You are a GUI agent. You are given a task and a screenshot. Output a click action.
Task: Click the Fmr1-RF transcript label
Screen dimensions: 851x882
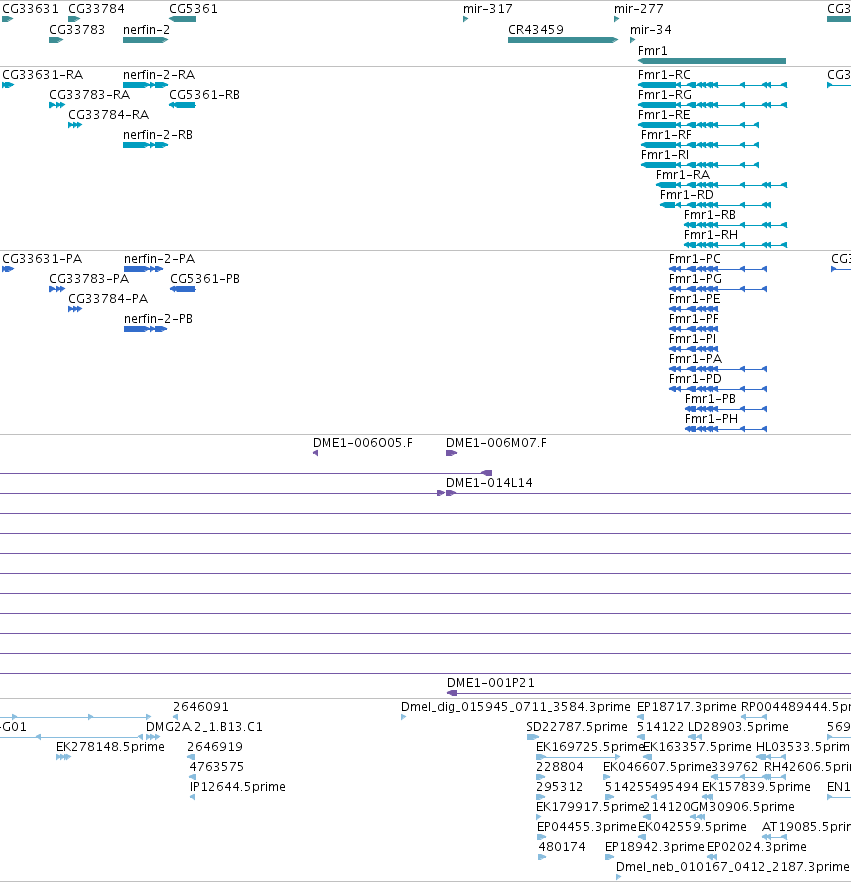pyautogui.click(x=667, y=135)
